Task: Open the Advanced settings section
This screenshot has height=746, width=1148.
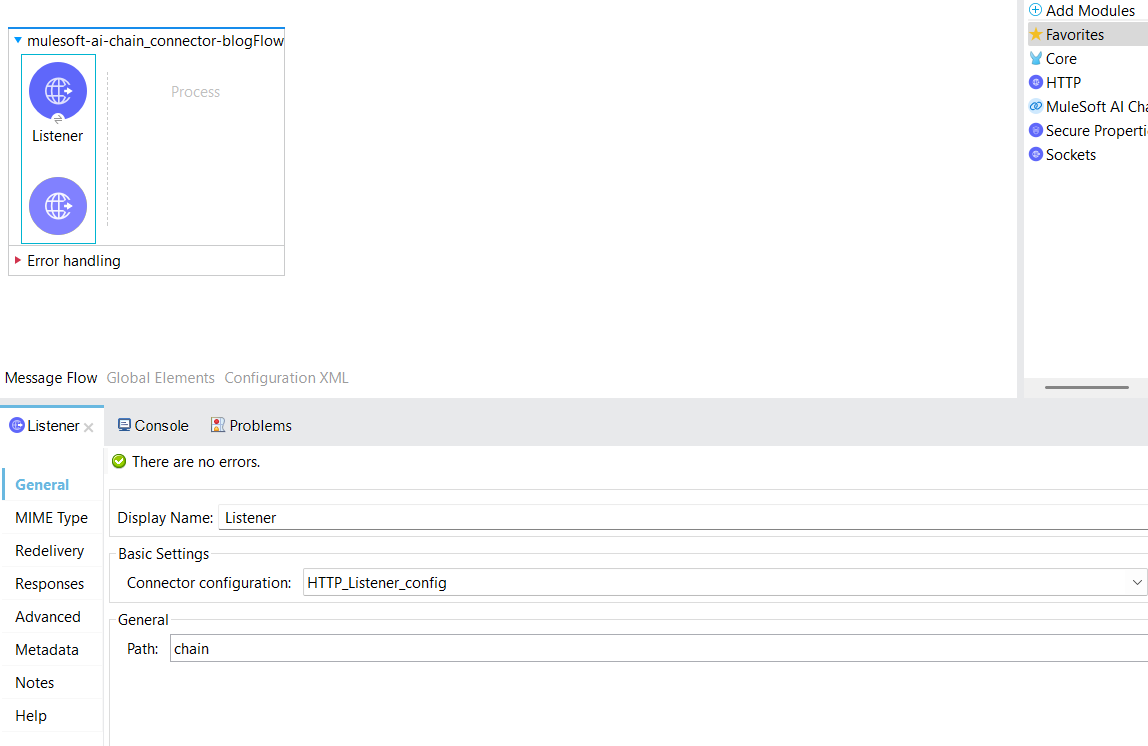Action: pos(48,616)
